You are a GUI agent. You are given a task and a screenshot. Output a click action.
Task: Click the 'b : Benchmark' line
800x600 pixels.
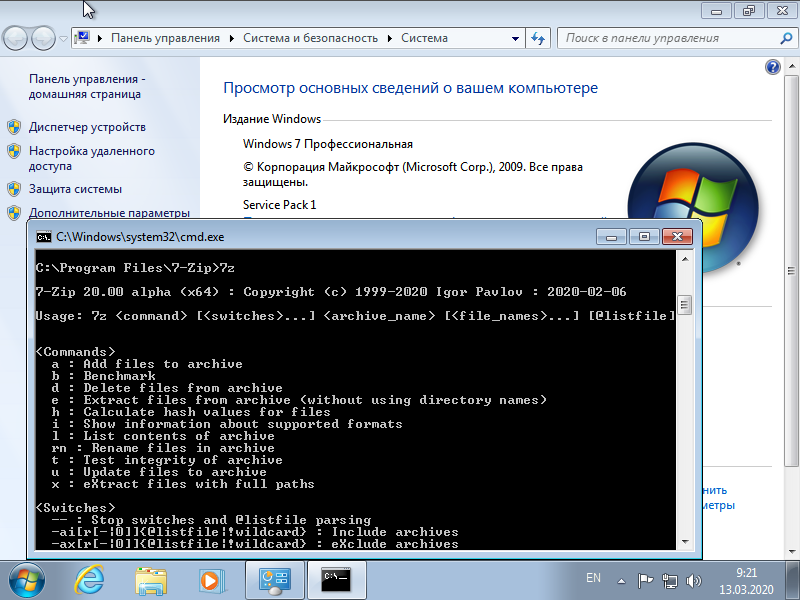104,376
